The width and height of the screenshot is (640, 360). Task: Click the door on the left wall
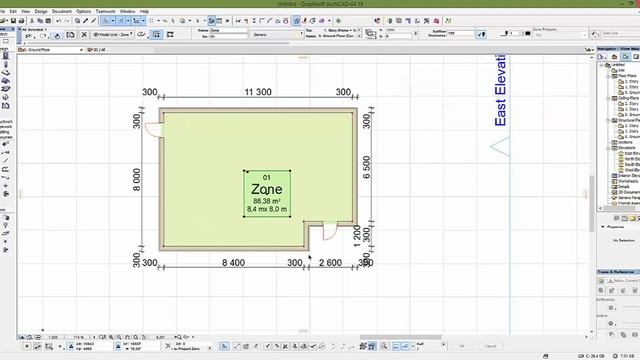[154, 129]
